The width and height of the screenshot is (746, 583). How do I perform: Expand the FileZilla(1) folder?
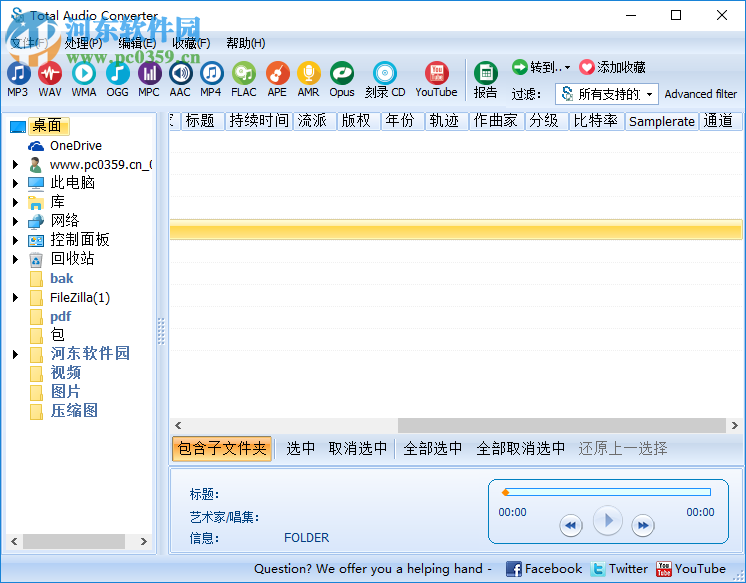(x=15, y=297)
